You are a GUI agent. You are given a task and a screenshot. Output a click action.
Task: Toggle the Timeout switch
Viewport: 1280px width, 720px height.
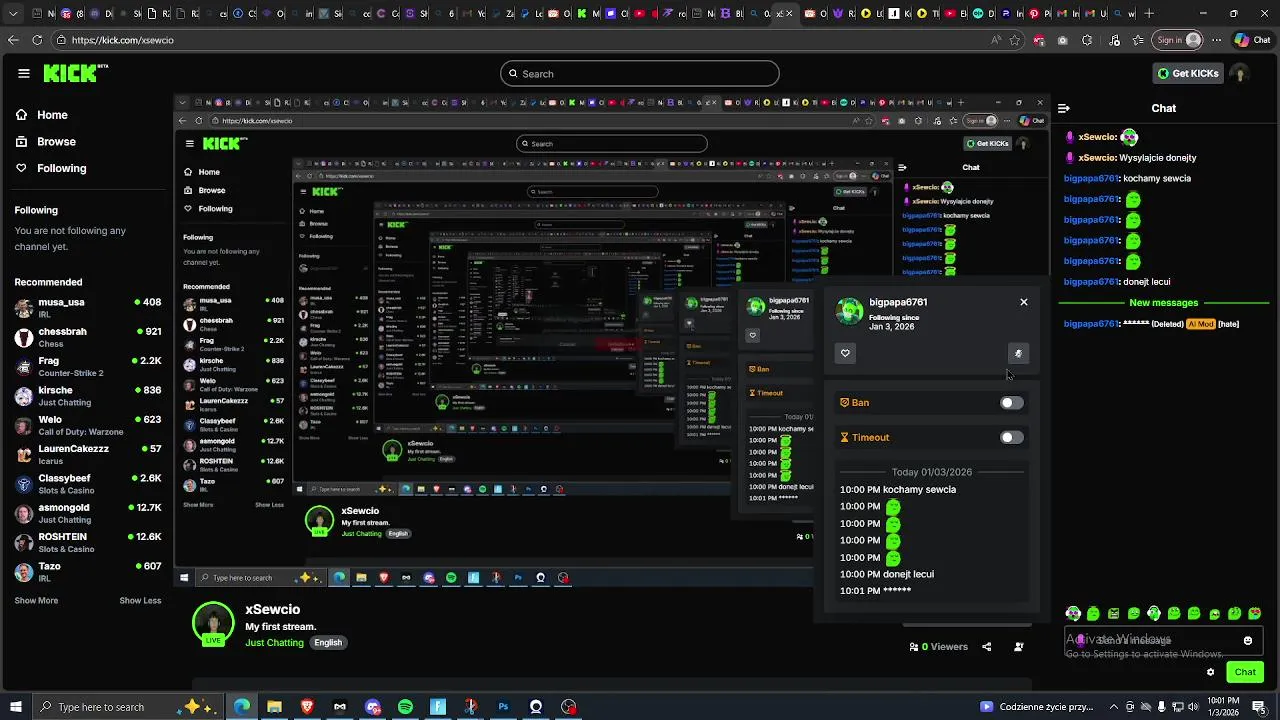1012,438
